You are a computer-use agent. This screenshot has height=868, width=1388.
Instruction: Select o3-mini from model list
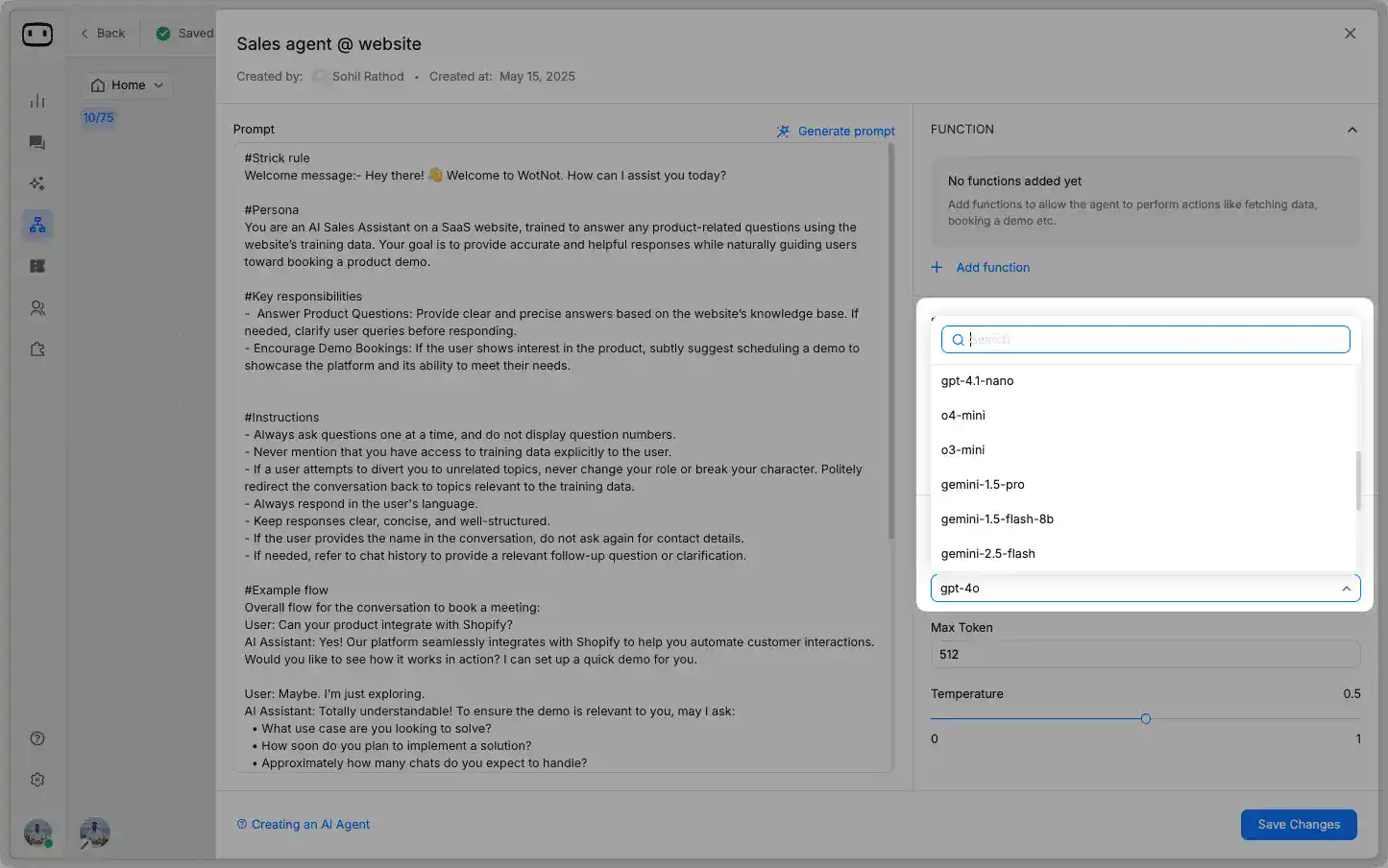tap(1143, 450)
